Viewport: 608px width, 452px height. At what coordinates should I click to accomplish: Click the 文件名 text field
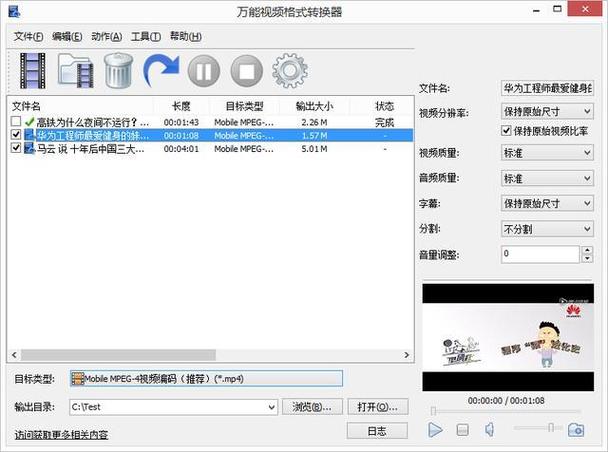(547, 88)
